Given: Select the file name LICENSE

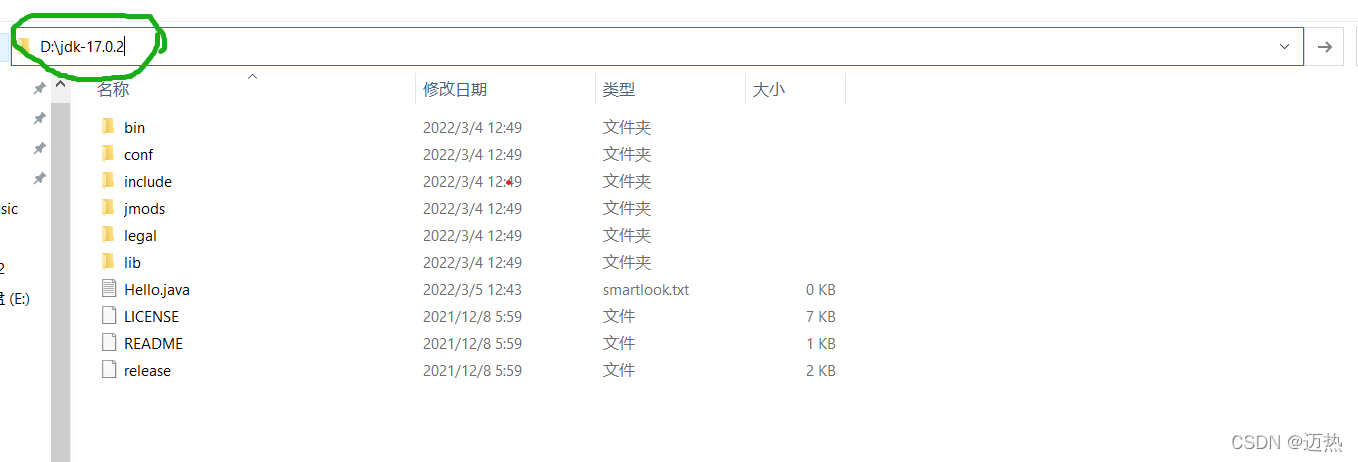Looking at the screenshot, I should pos(151,317).
